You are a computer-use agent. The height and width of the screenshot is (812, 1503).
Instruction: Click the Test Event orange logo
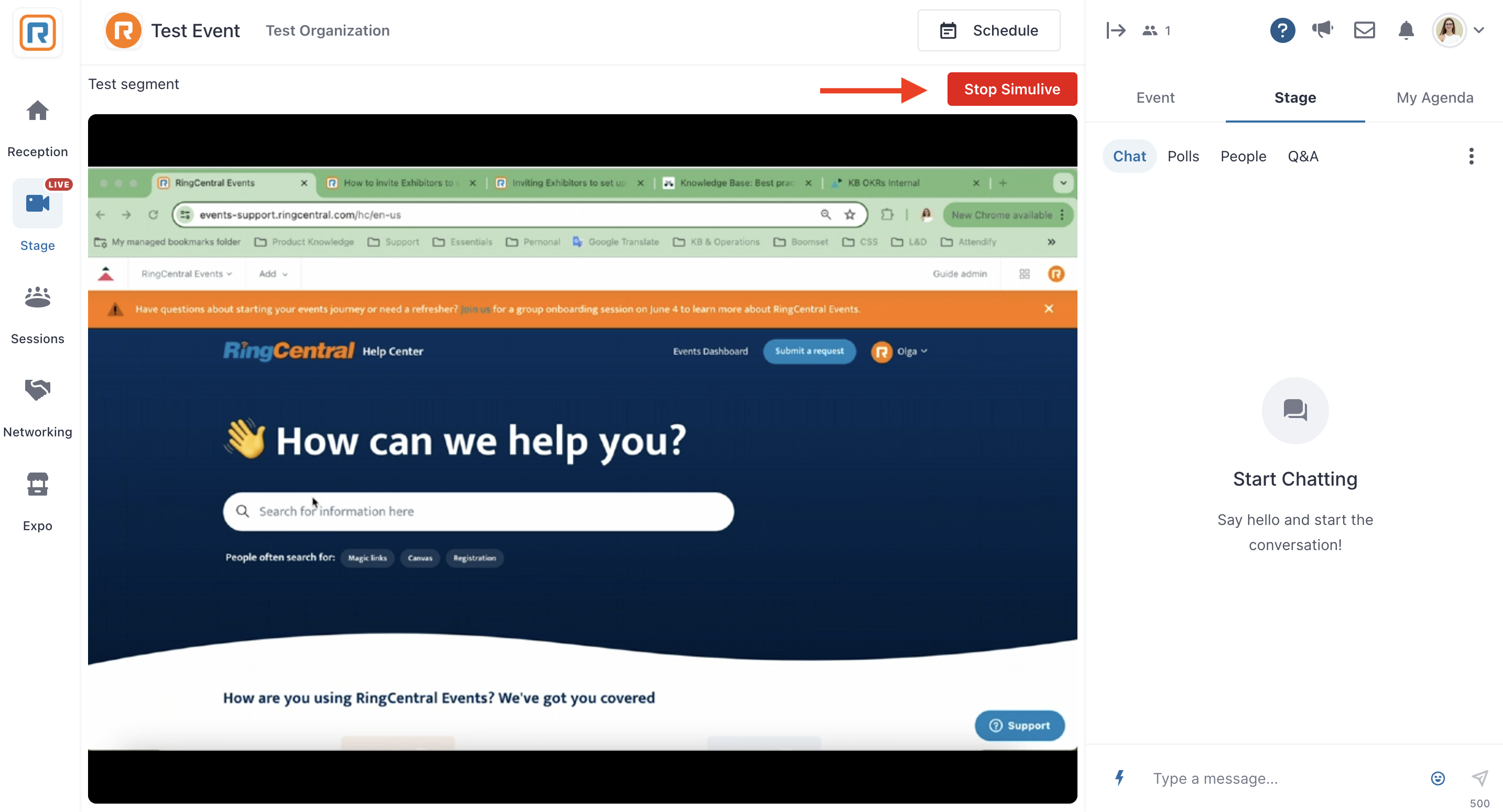(x=123, y=30)
